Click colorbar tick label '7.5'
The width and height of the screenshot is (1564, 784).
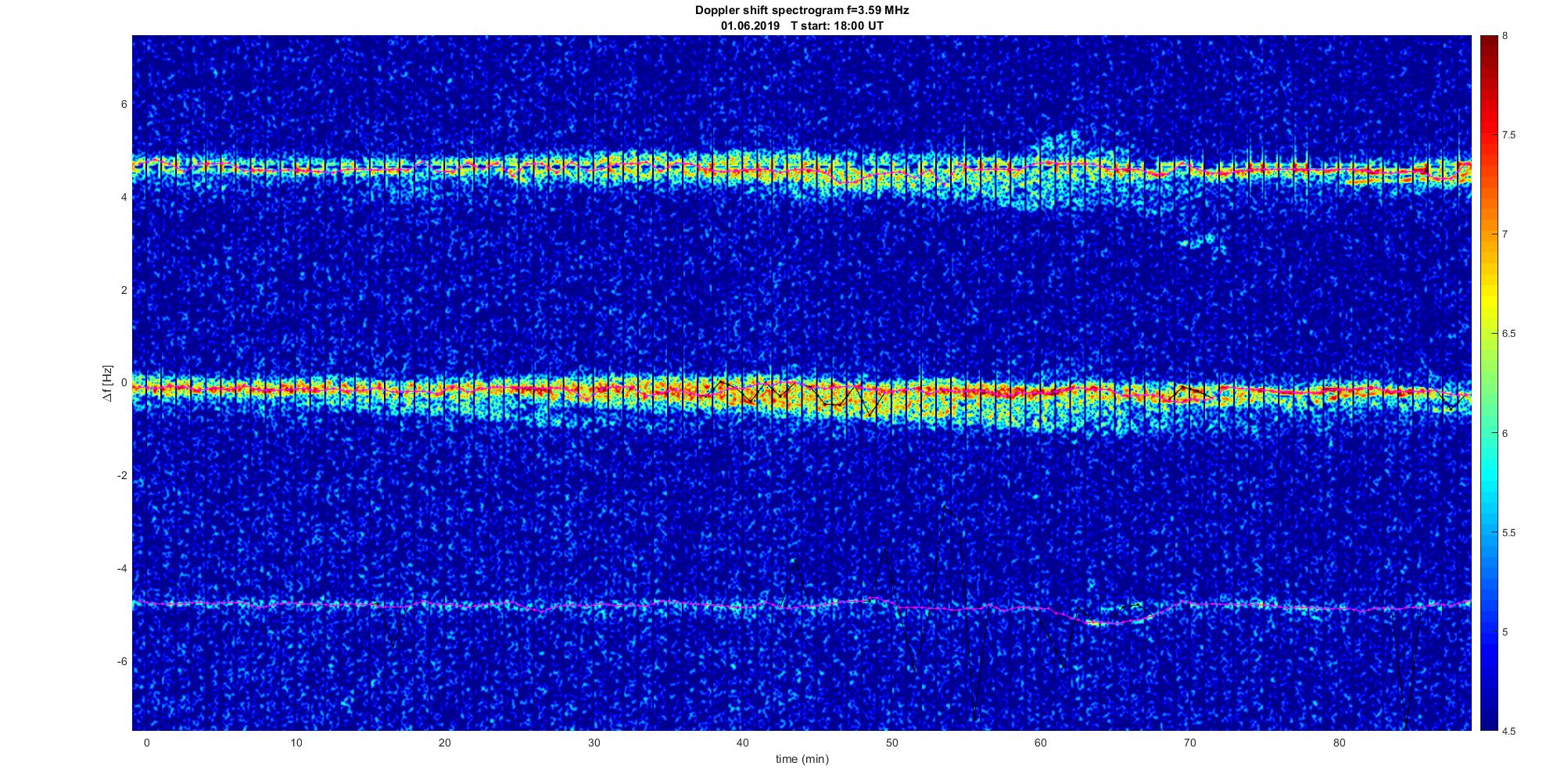(x=1509, y=135)
